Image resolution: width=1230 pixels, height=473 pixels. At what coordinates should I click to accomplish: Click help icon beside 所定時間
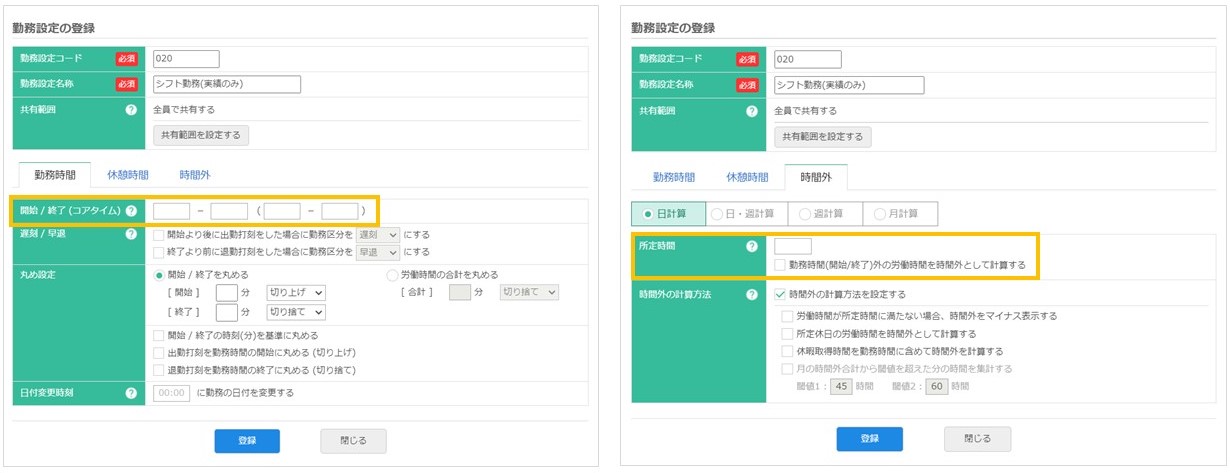point(752,246)
